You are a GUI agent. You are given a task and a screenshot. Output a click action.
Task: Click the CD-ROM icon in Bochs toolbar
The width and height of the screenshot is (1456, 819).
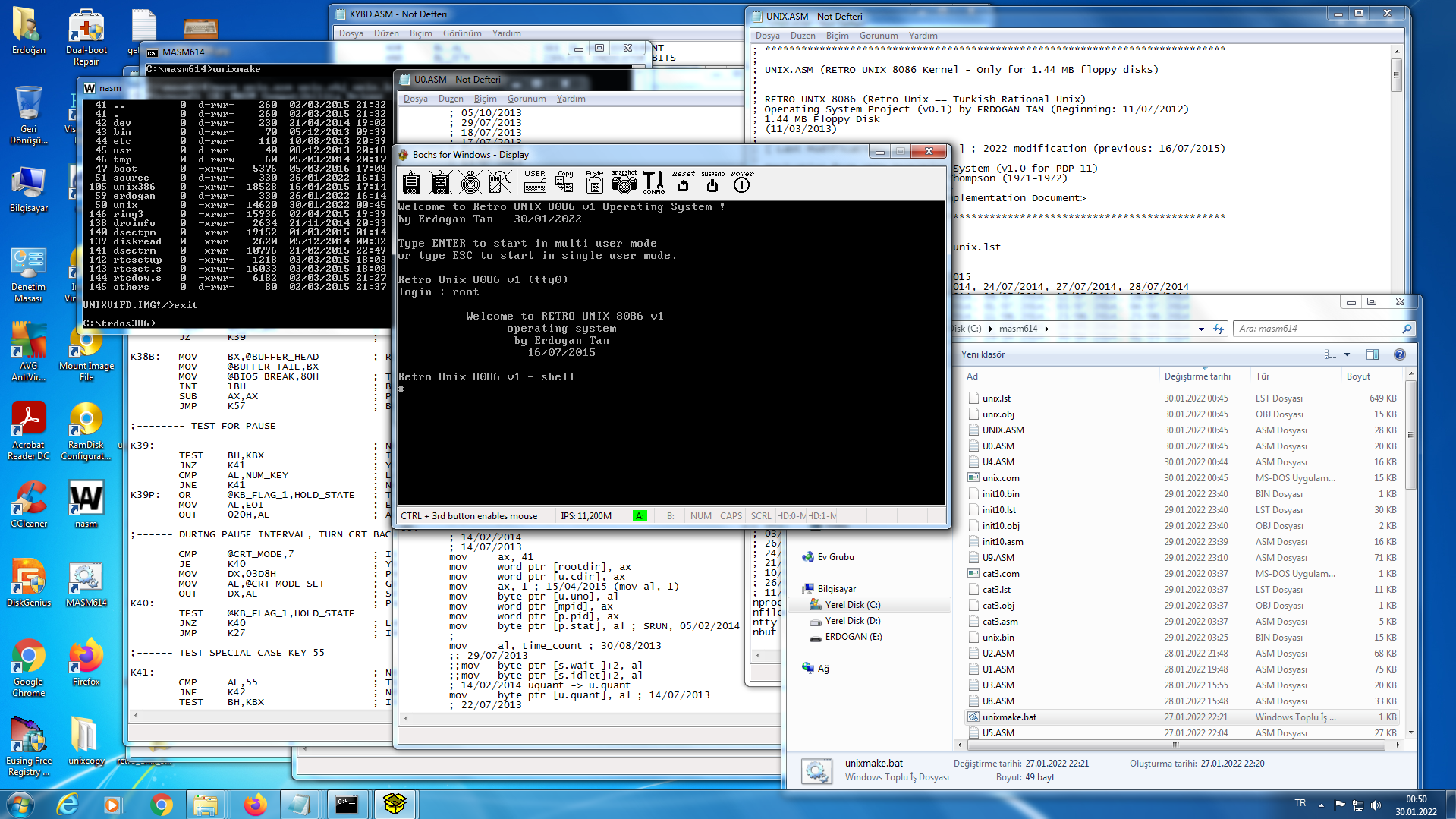tap(470, 182)
